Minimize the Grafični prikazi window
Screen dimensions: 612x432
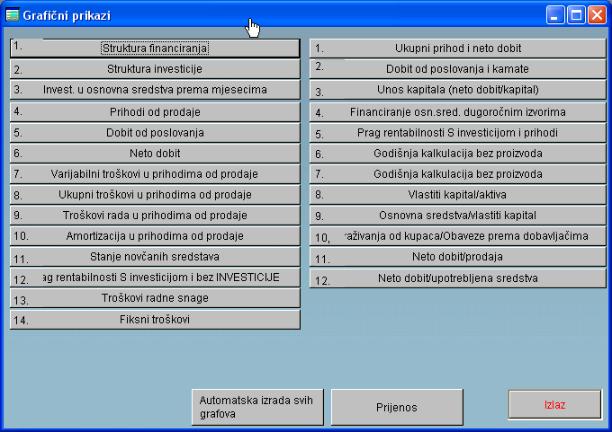[555, 15]
